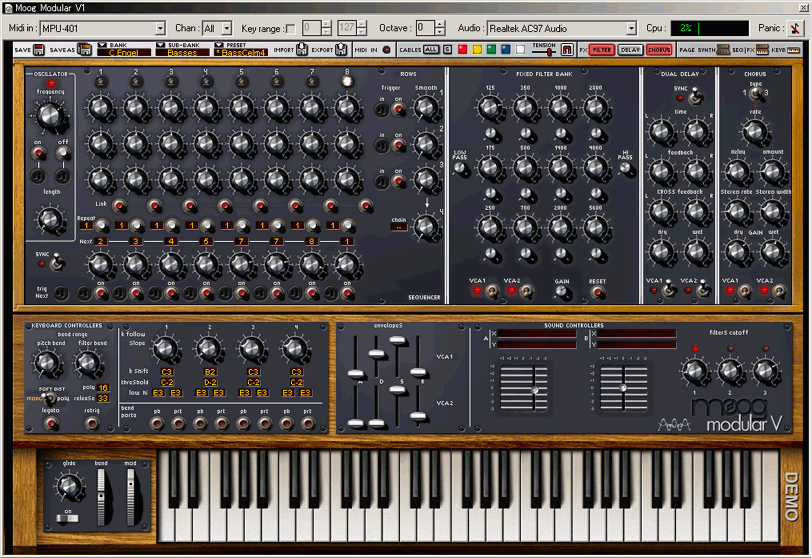812x558 pixels.
Task: Toggle the glide on switch
Action: [x=68, y=518]
